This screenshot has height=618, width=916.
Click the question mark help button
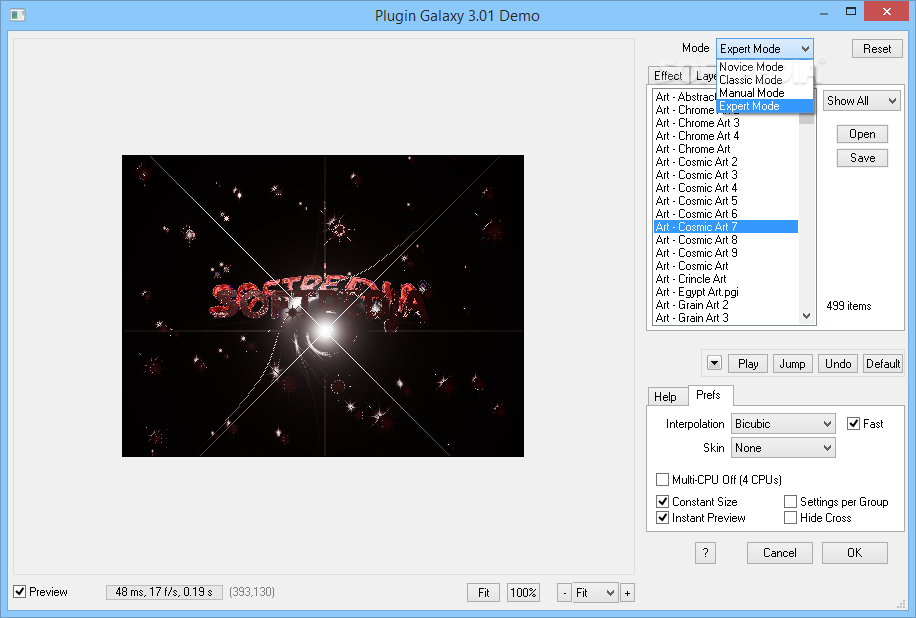coord(705,553)
